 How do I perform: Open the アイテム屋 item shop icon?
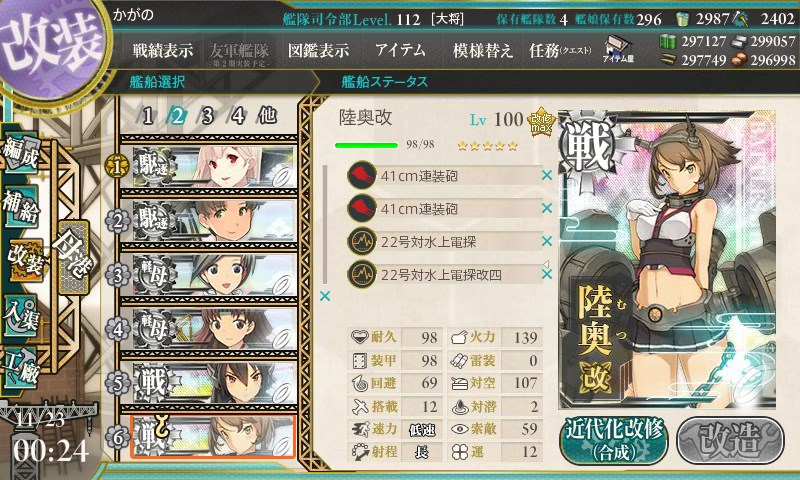[x=618, y=49]
